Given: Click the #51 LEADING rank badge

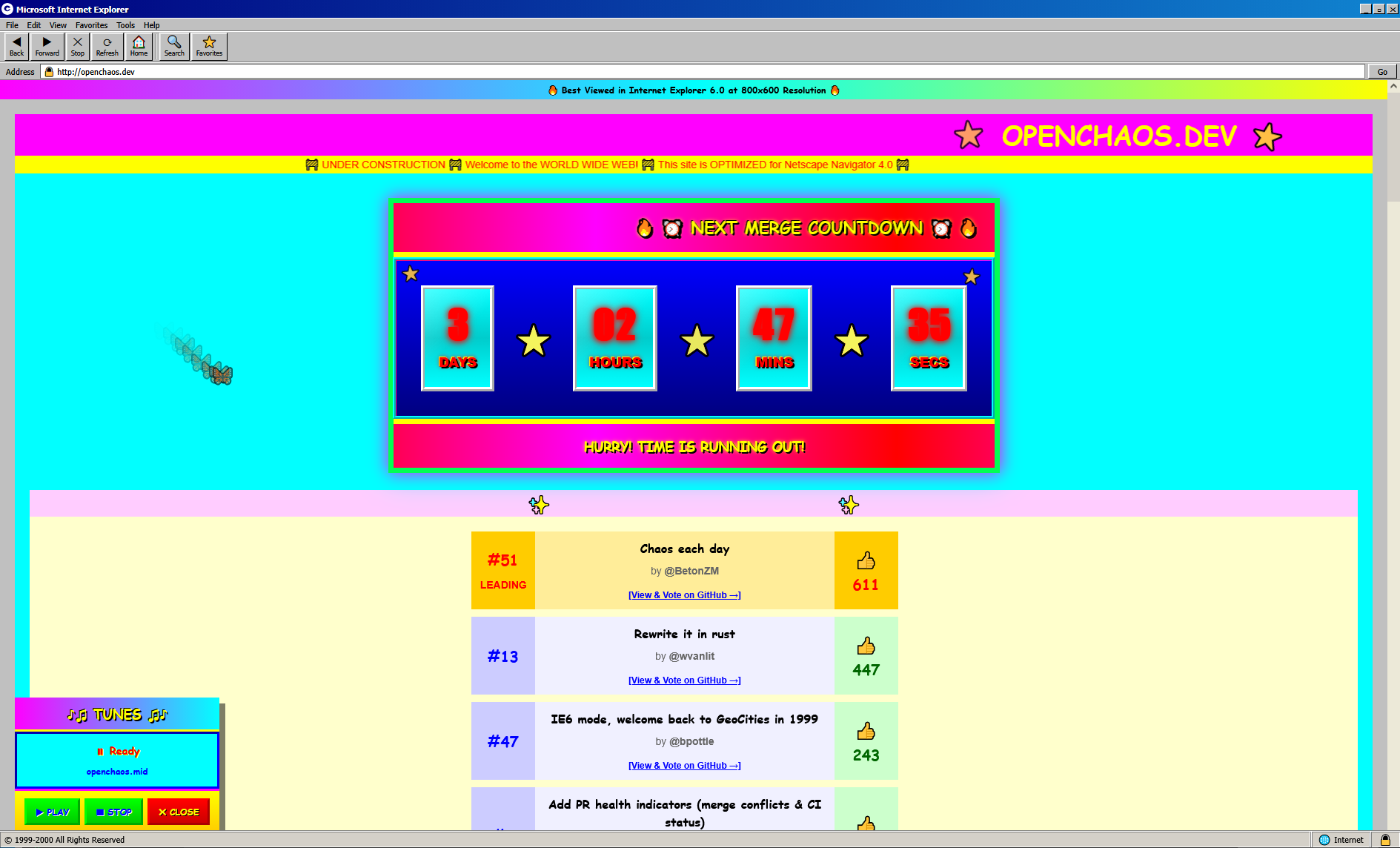Looking at the screenshot, I should tap(503, 571).
